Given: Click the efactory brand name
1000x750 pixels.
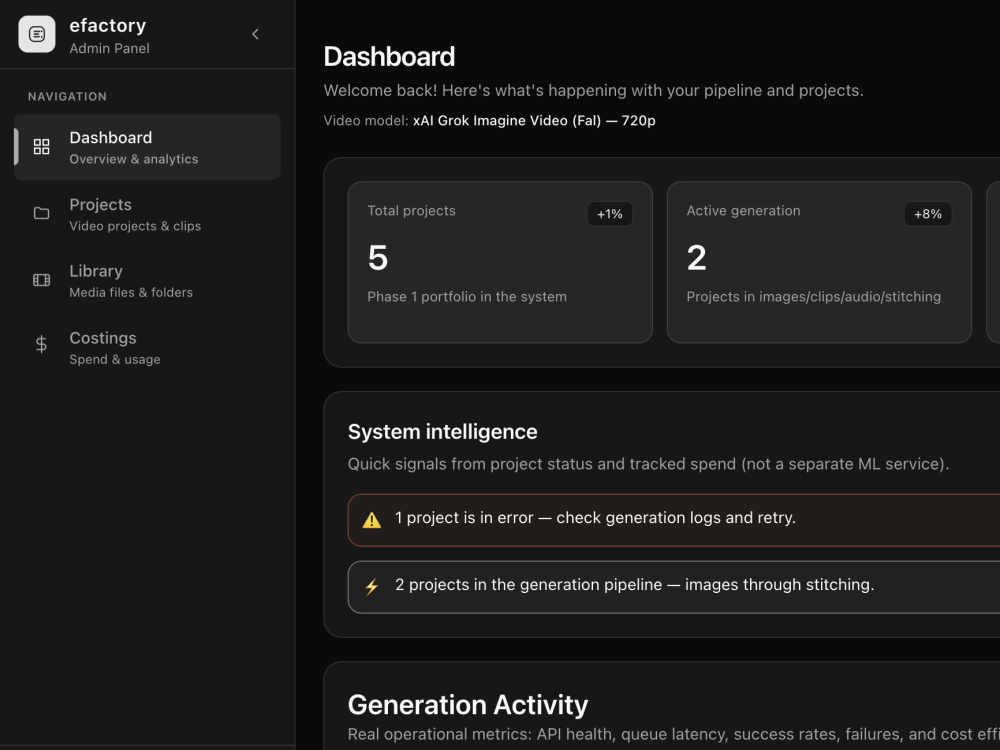Looking at the screenshot, I should click(108, 26).
